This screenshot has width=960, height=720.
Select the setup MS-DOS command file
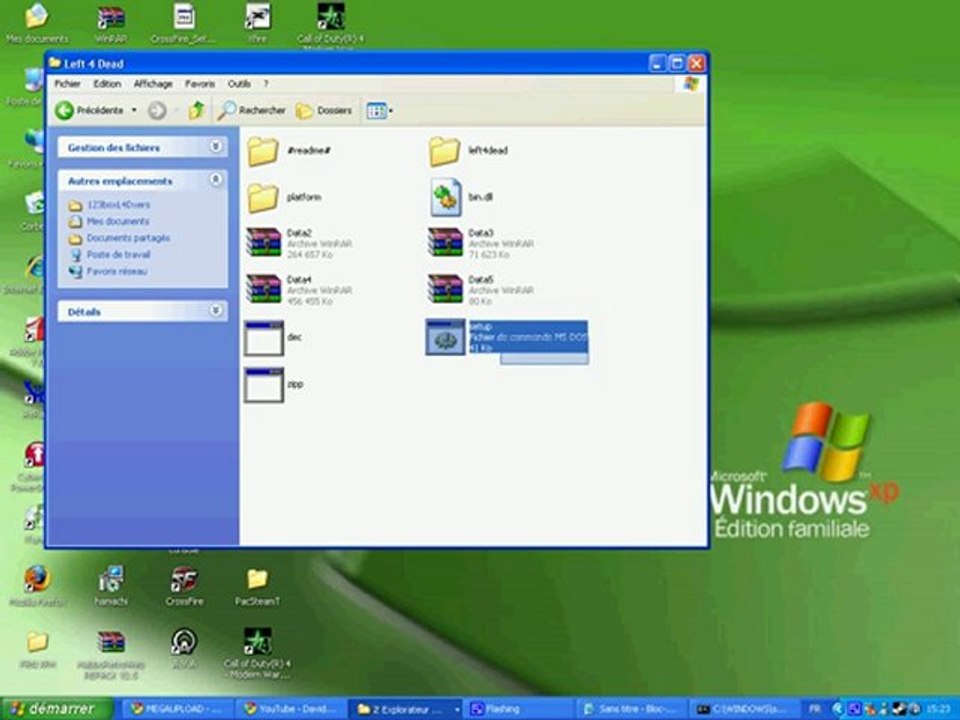[507, 337]
